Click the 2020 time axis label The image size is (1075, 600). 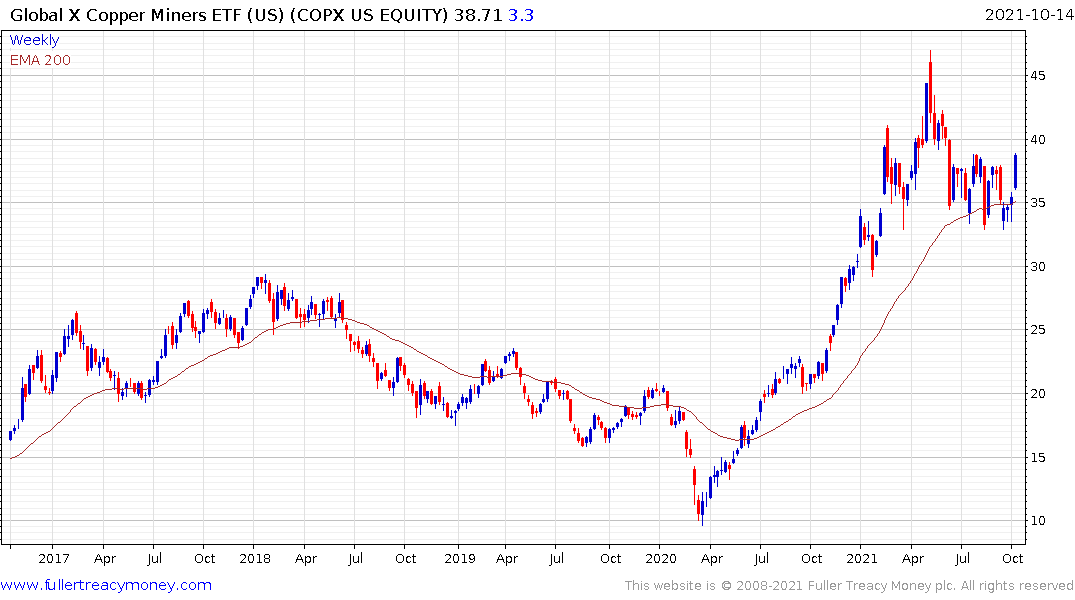point(661,558)
